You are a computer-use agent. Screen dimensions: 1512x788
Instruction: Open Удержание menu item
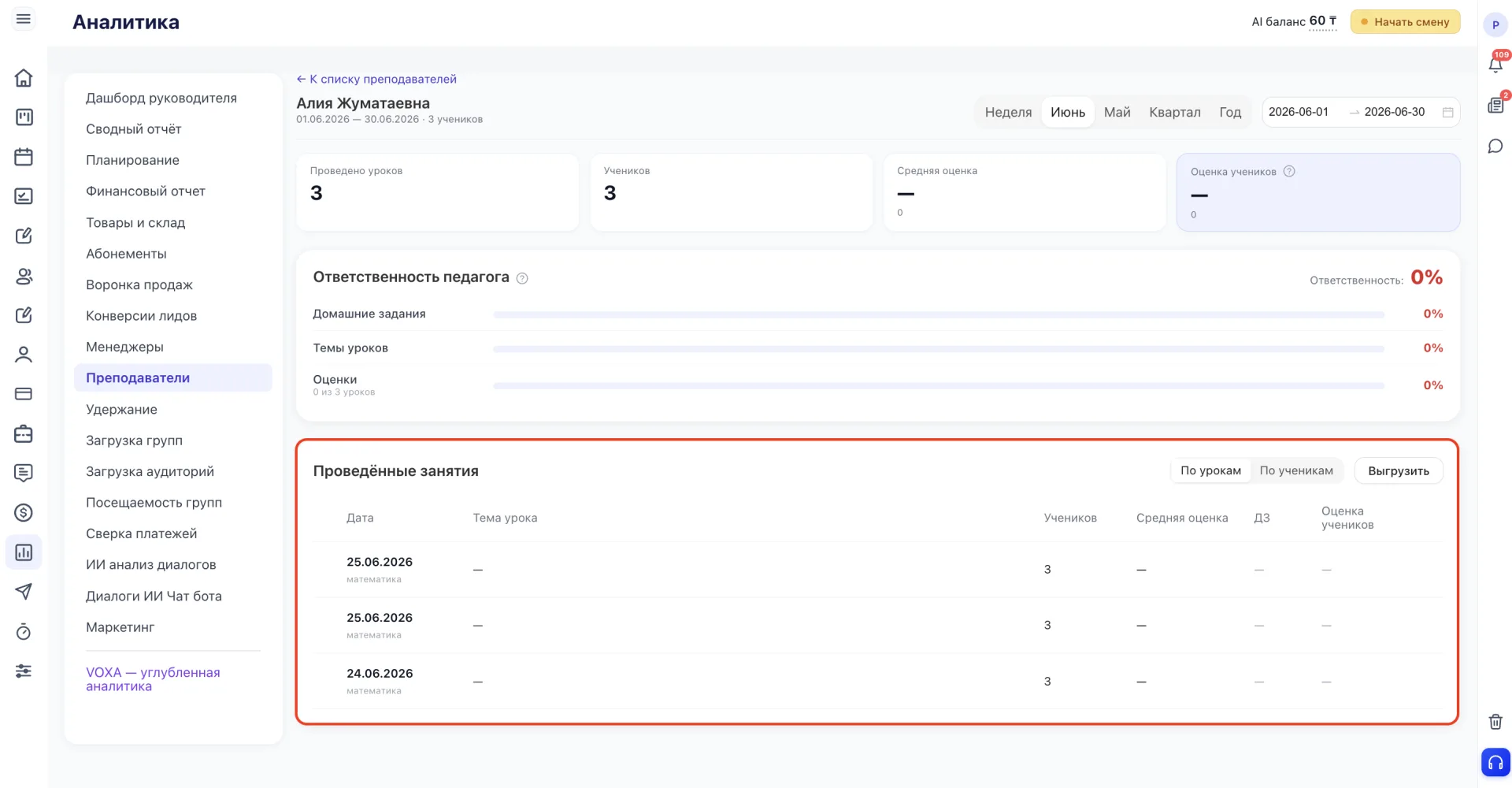point(122,410)
